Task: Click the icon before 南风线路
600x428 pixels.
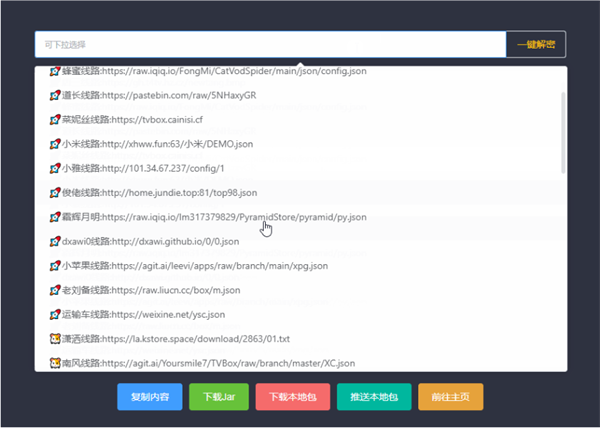Action: (x=55, y=362)
